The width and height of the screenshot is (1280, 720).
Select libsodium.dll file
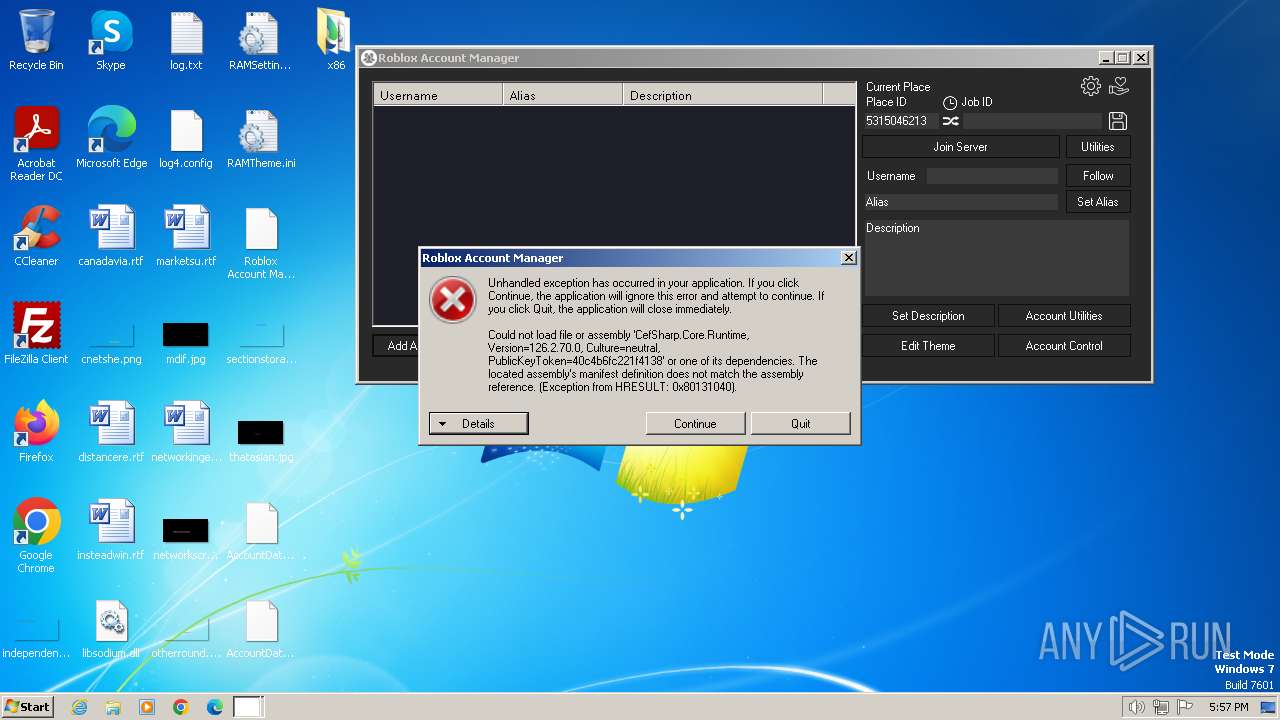111,629
